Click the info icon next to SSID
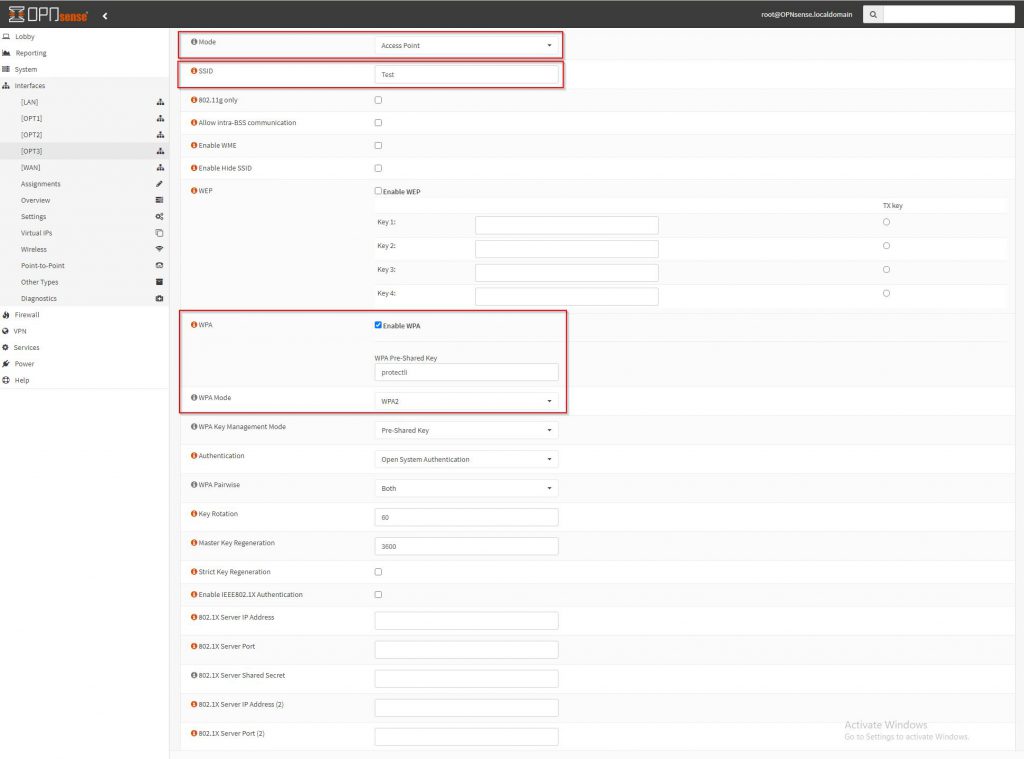Viewport: 1024px width, 759px height. pyautogui.click(x=194, y=71)
